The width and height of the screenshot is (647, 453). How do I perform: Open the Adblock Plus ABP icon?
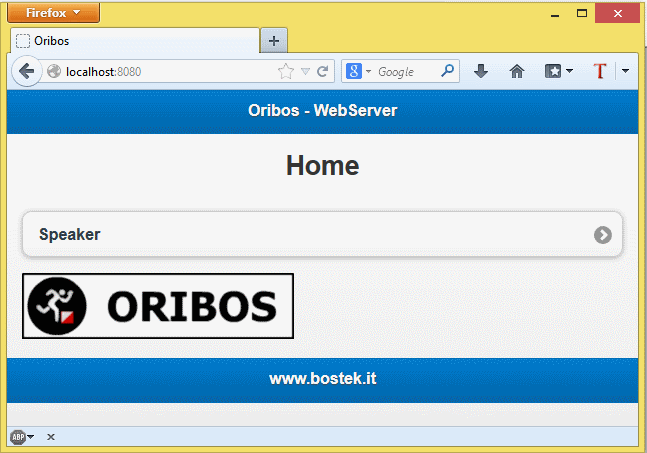pyautogui.click(x=18, y=437)
